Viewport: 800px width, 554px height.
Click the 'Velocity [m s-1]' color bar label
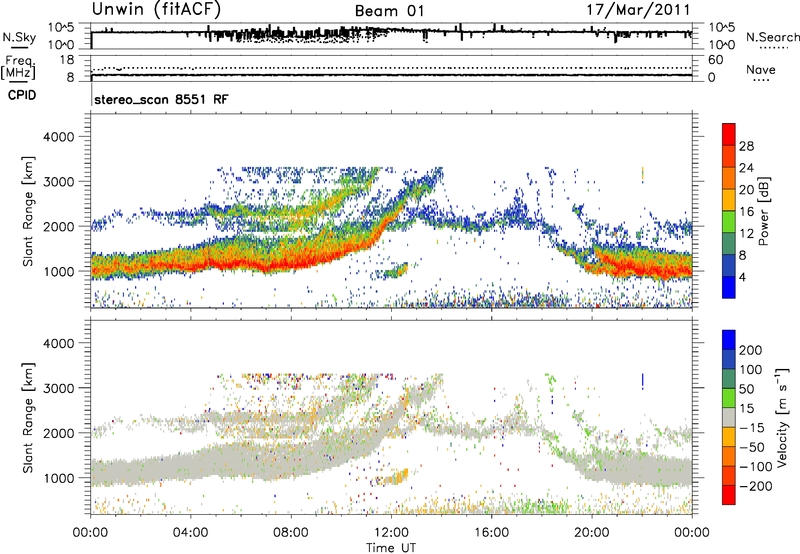782,417
